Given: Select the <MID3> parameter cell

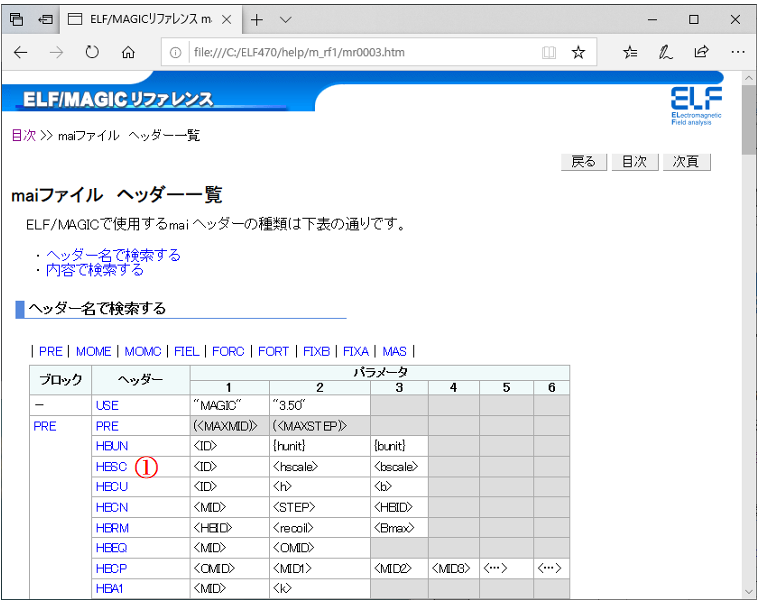Looking at the screenshot, I should click(453, 569).
